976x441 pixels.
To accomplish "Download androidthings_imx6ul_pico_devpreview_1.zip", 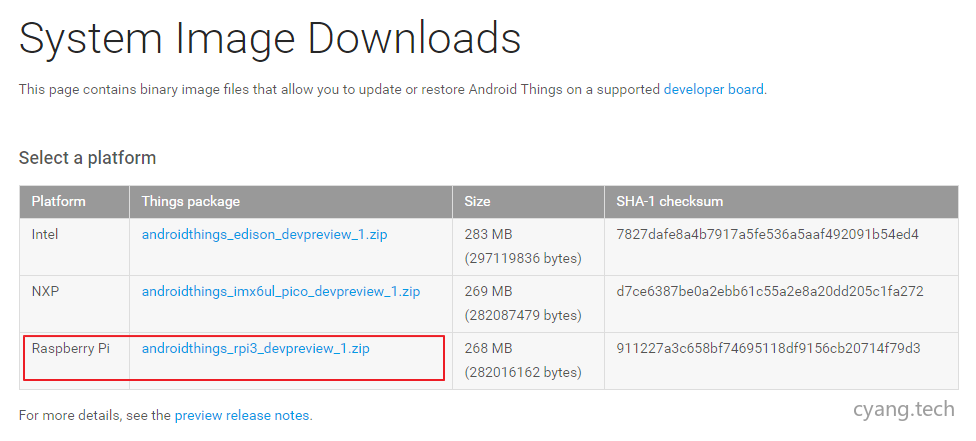I will (x=280, y=291).
